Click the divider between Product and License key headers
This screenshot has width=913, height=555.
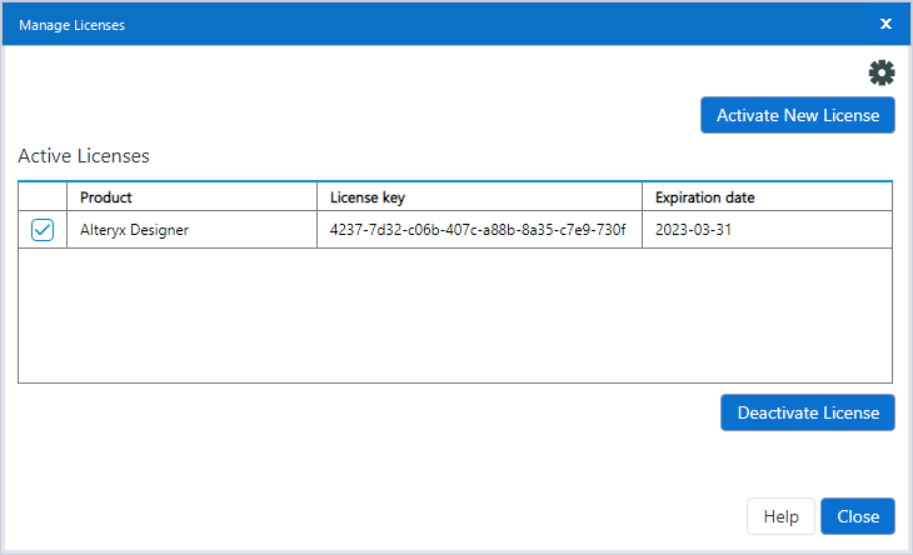(317, 197)
